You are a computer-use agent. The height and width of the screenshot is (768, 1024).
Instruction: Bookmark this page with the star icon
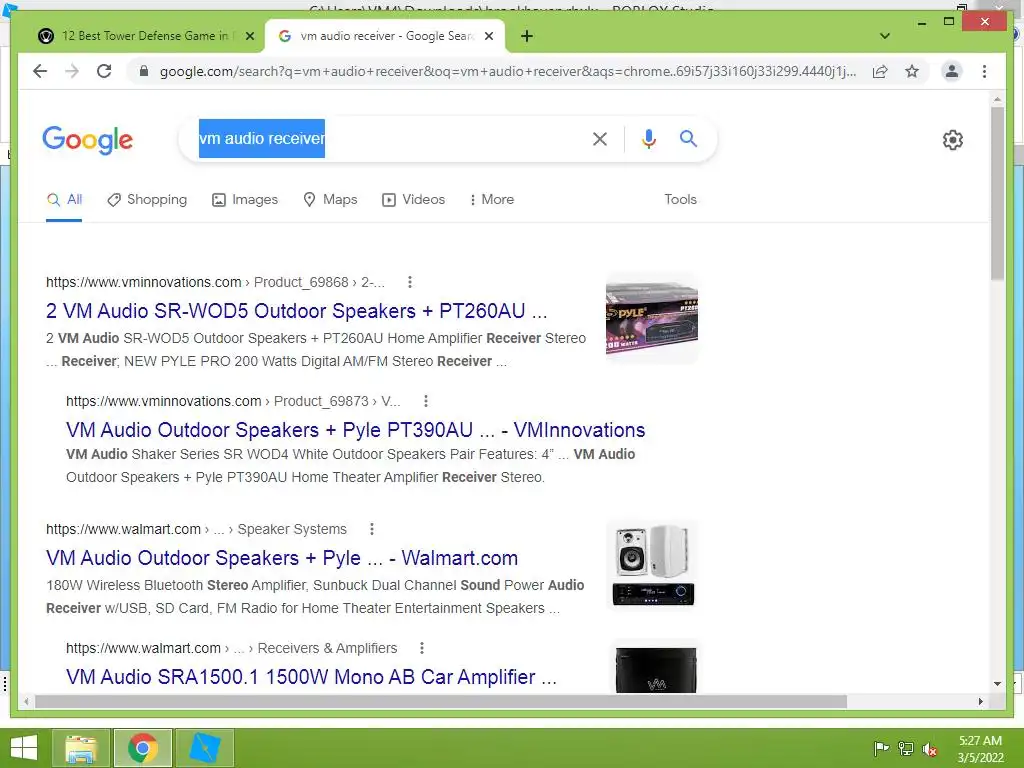click(x=912, y=71)
